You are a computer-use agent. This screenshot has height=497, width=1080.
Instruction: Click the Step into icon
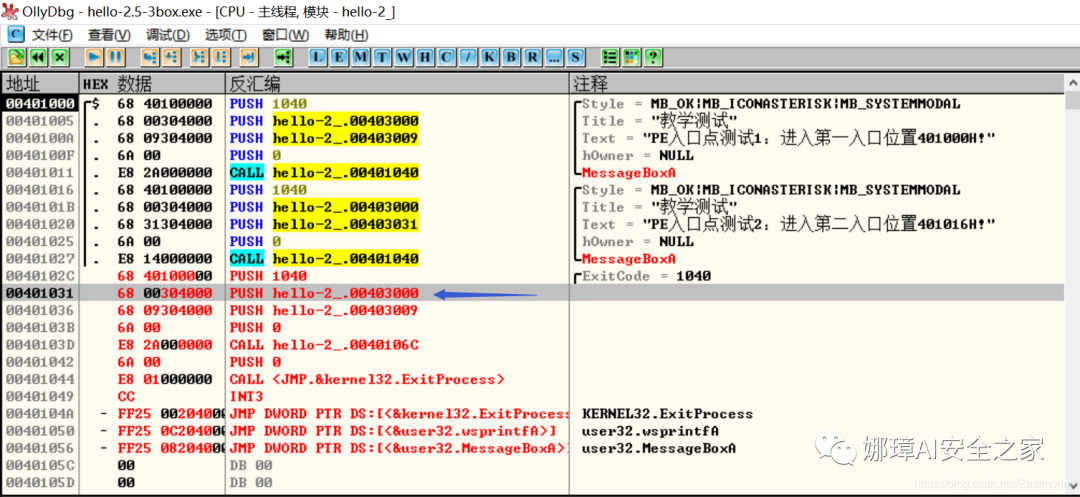click(x=150, y=57)
